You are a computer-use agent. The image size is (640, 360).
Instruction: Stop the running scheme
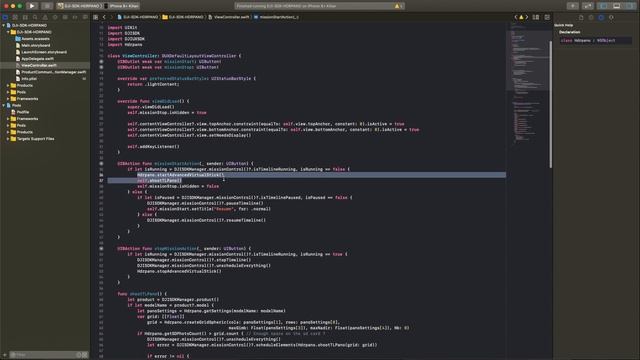coord(47,6)
